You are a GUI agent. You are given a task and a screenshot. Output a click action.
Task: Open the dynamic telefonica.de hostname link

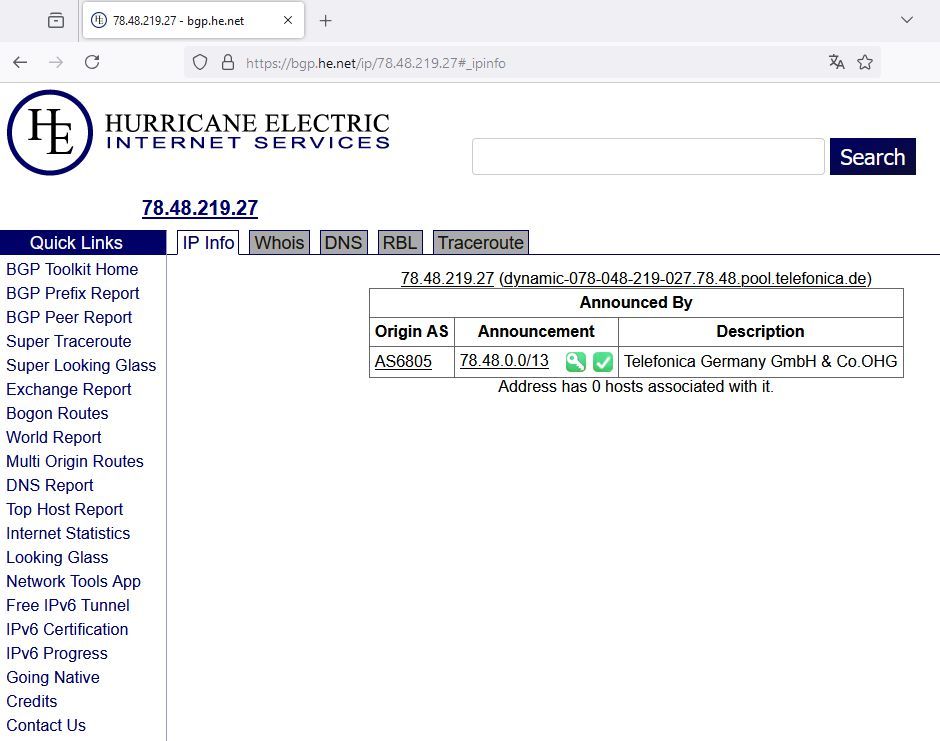(685, 279)
